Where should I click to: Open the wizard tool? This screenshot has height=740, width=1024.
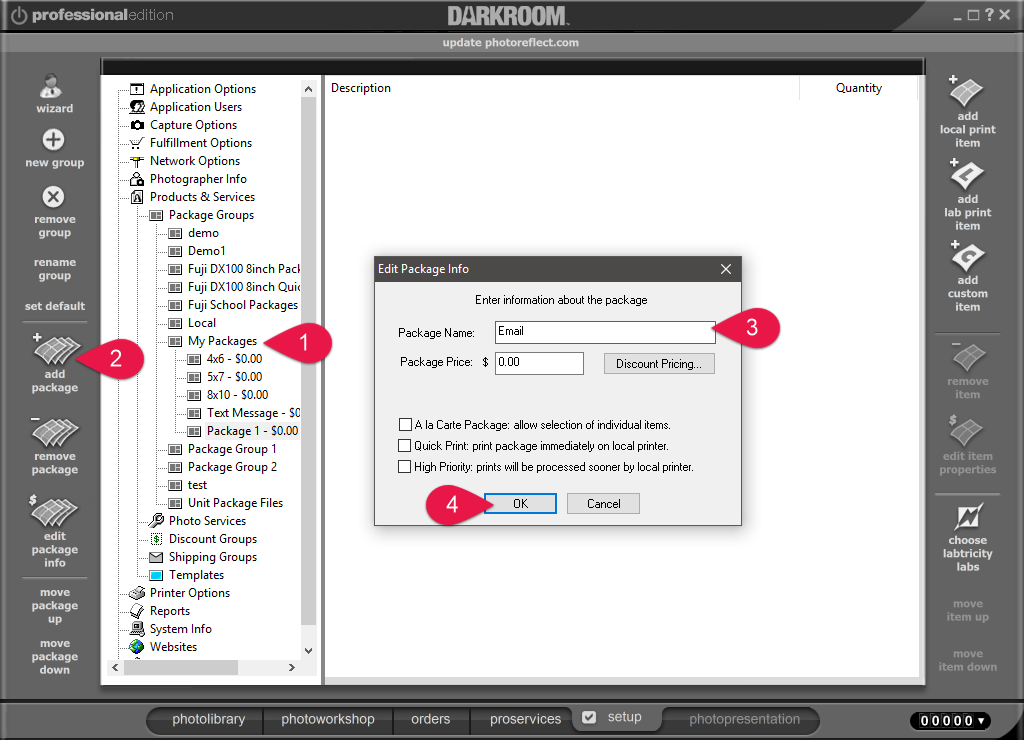point(54,94)
